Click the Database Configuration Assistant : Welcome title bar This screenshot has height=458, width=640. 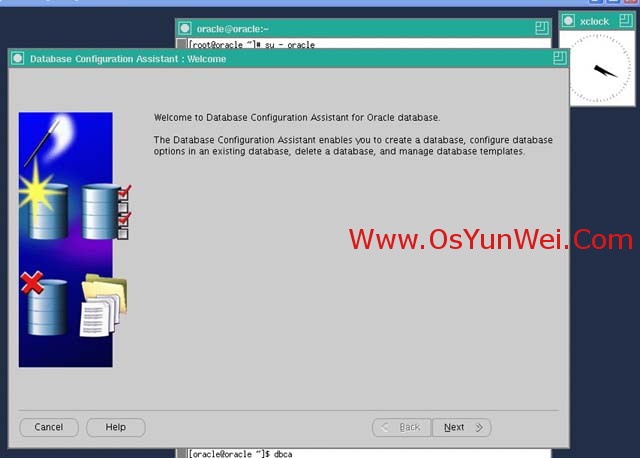pos(288,59)
